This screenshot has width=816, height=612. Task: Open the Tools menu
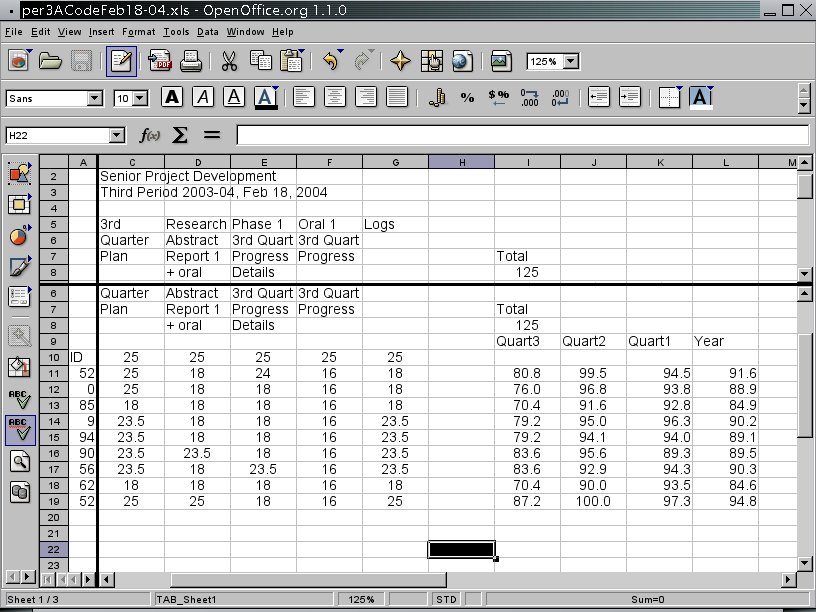[x=176, y=32]
